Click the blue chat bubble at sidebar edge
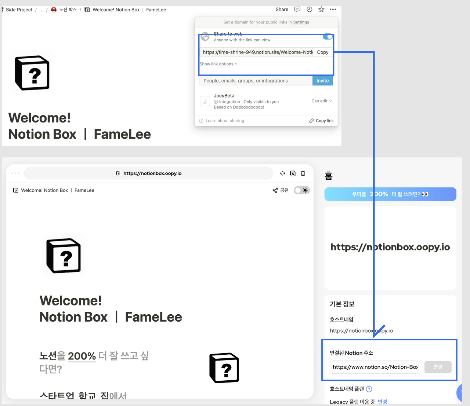The width and height of the screenshot is (470, 406). [459, 392]
